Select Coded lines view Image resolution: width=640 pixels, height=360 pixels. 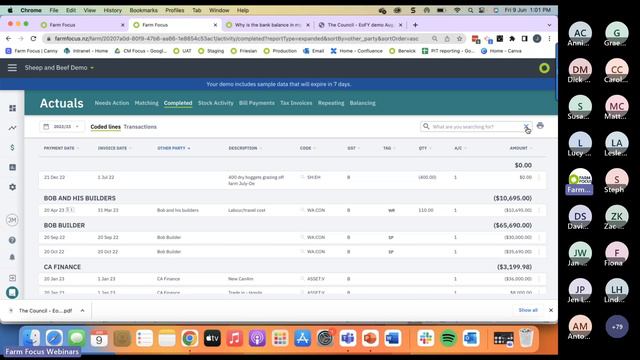(x=105, y=127)
